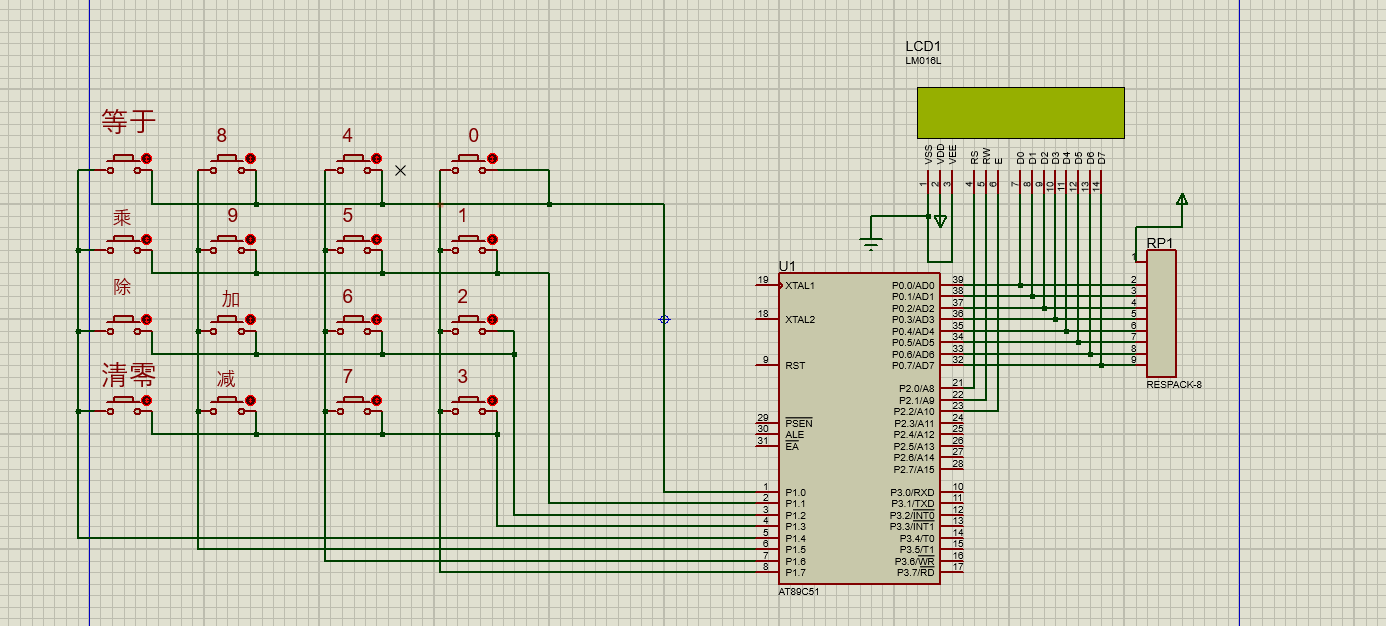Click the power arrow terminal above RP1
The height and width of the screenshot is (626, 1386).
point(1182,201)
